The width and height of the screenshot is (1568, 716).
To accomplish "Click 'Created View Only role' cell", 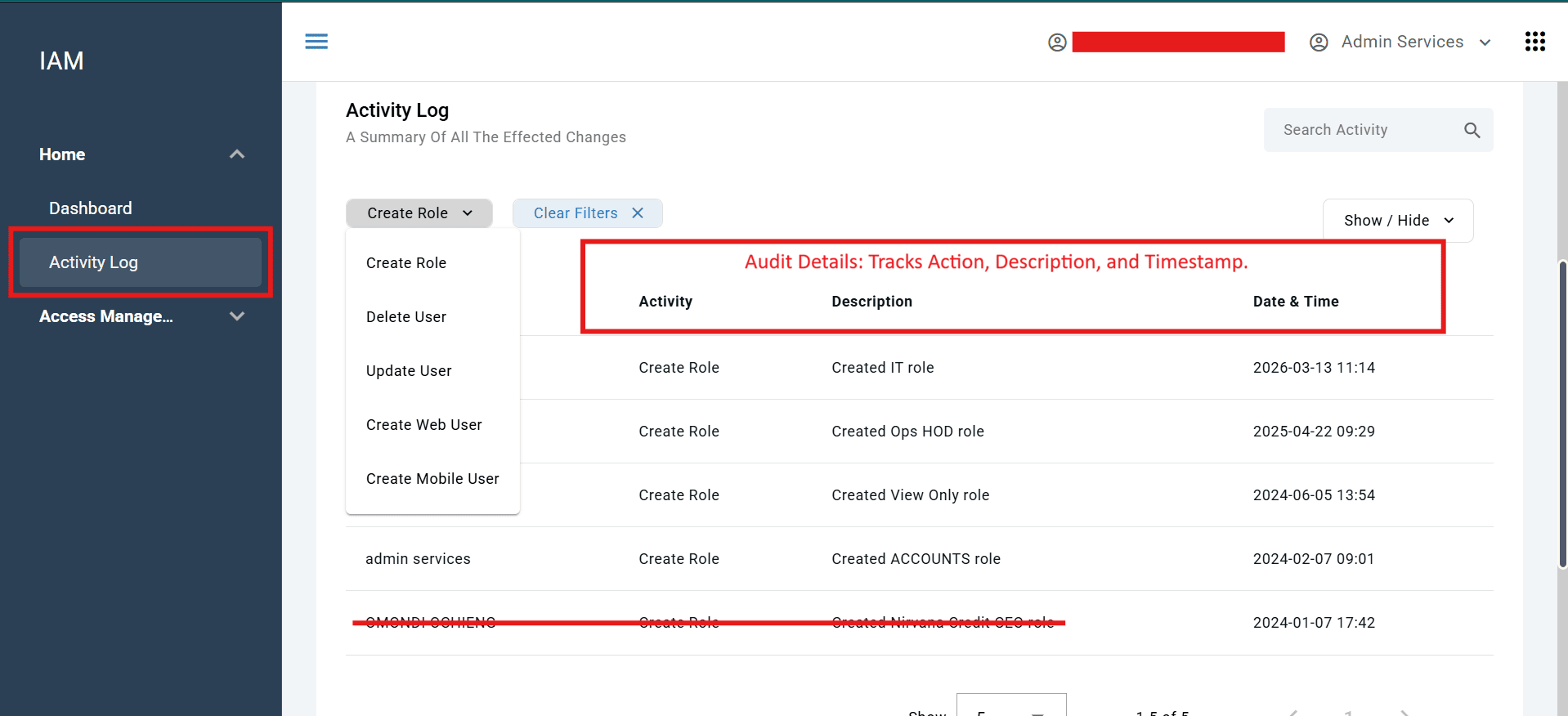I will point(911,495).
